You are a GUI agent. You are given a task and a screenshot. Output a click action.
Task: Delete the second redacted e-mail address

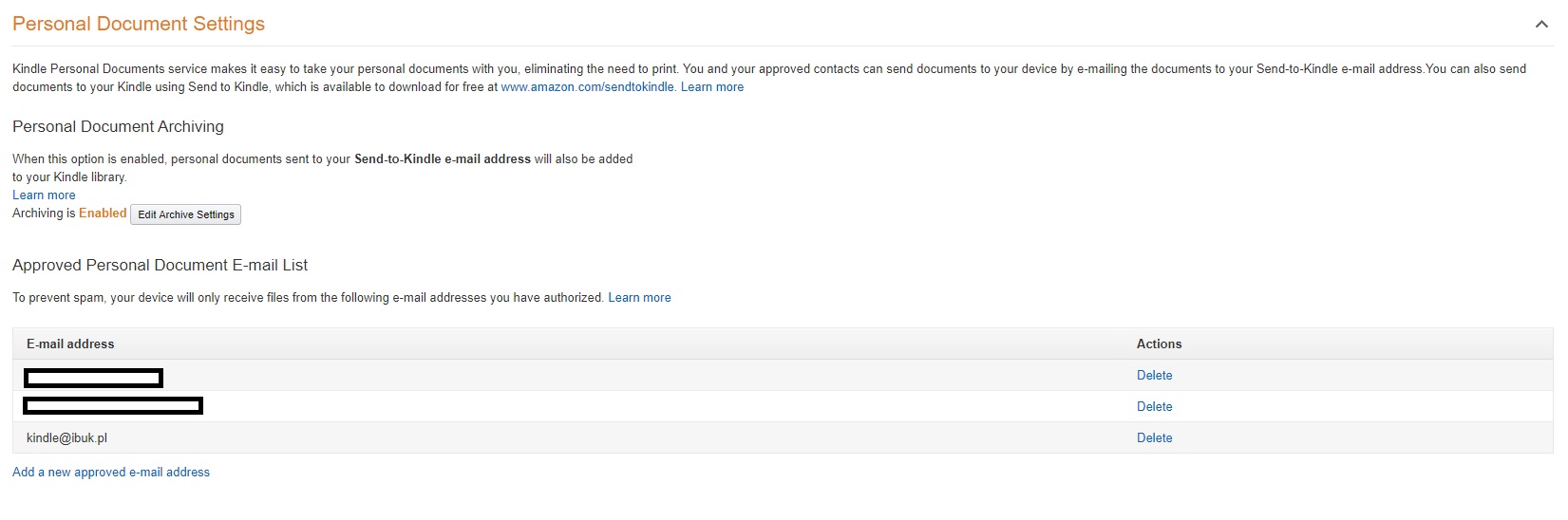pyautogui.click(x=1154, y=407)
